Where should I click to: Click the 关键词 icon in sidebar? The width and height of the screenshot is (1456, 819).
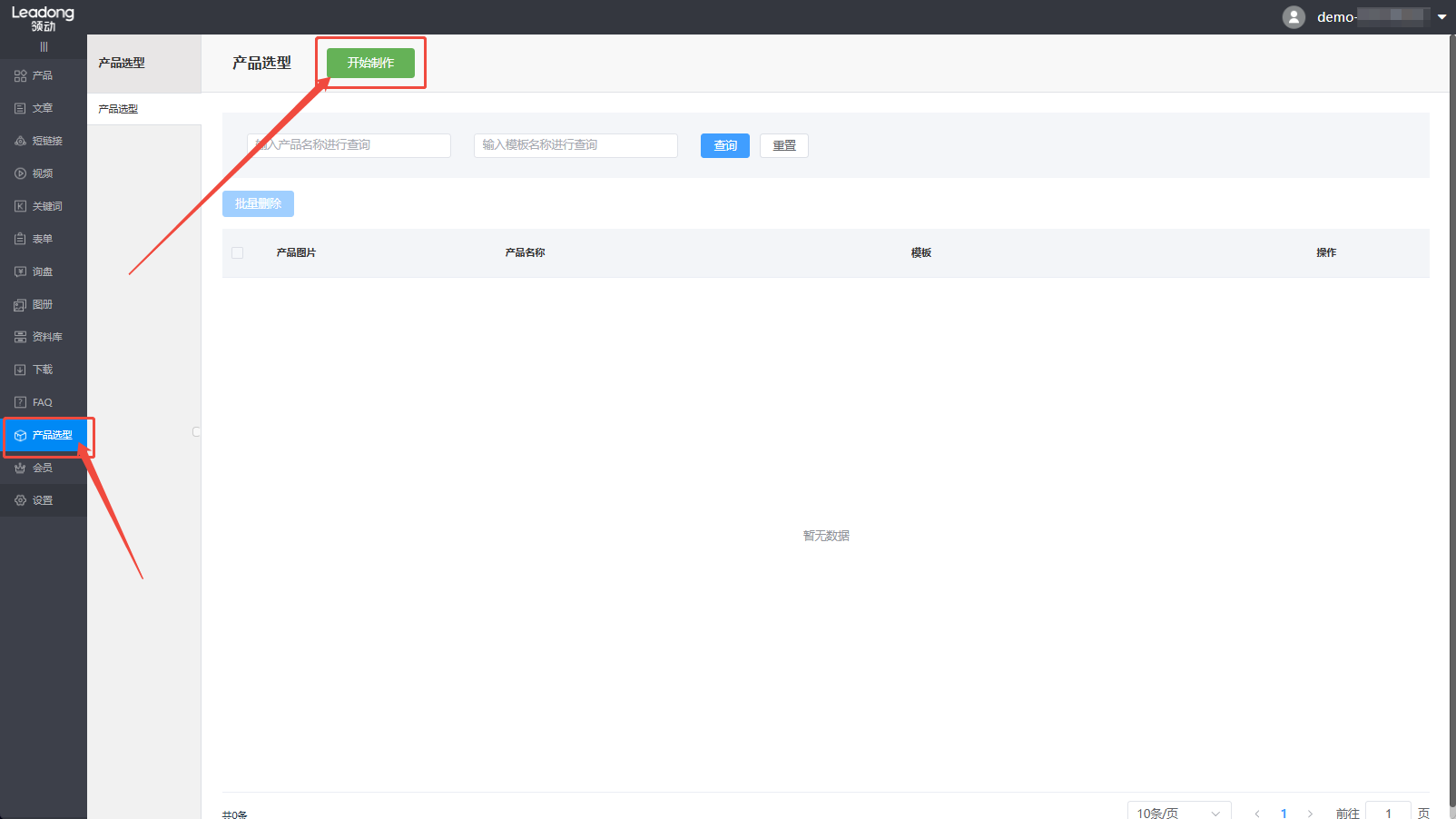[20, 206]
